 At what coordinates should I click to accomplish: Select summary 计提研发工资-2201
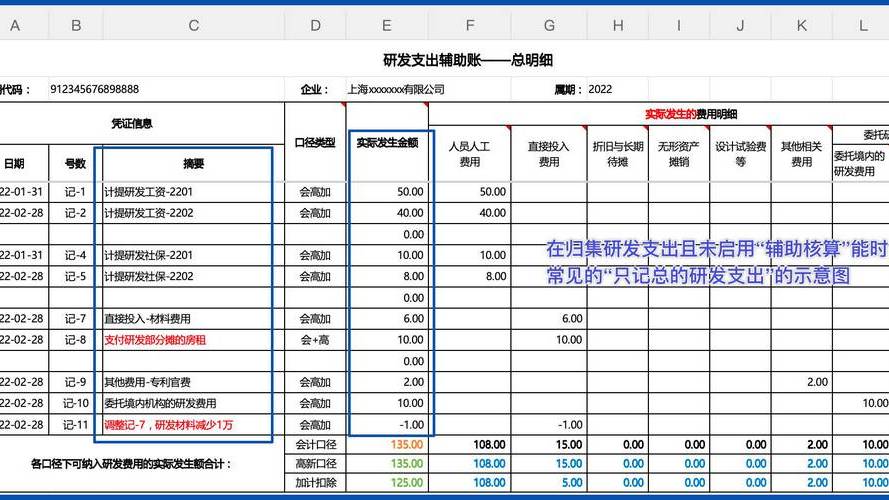point(149,192)
